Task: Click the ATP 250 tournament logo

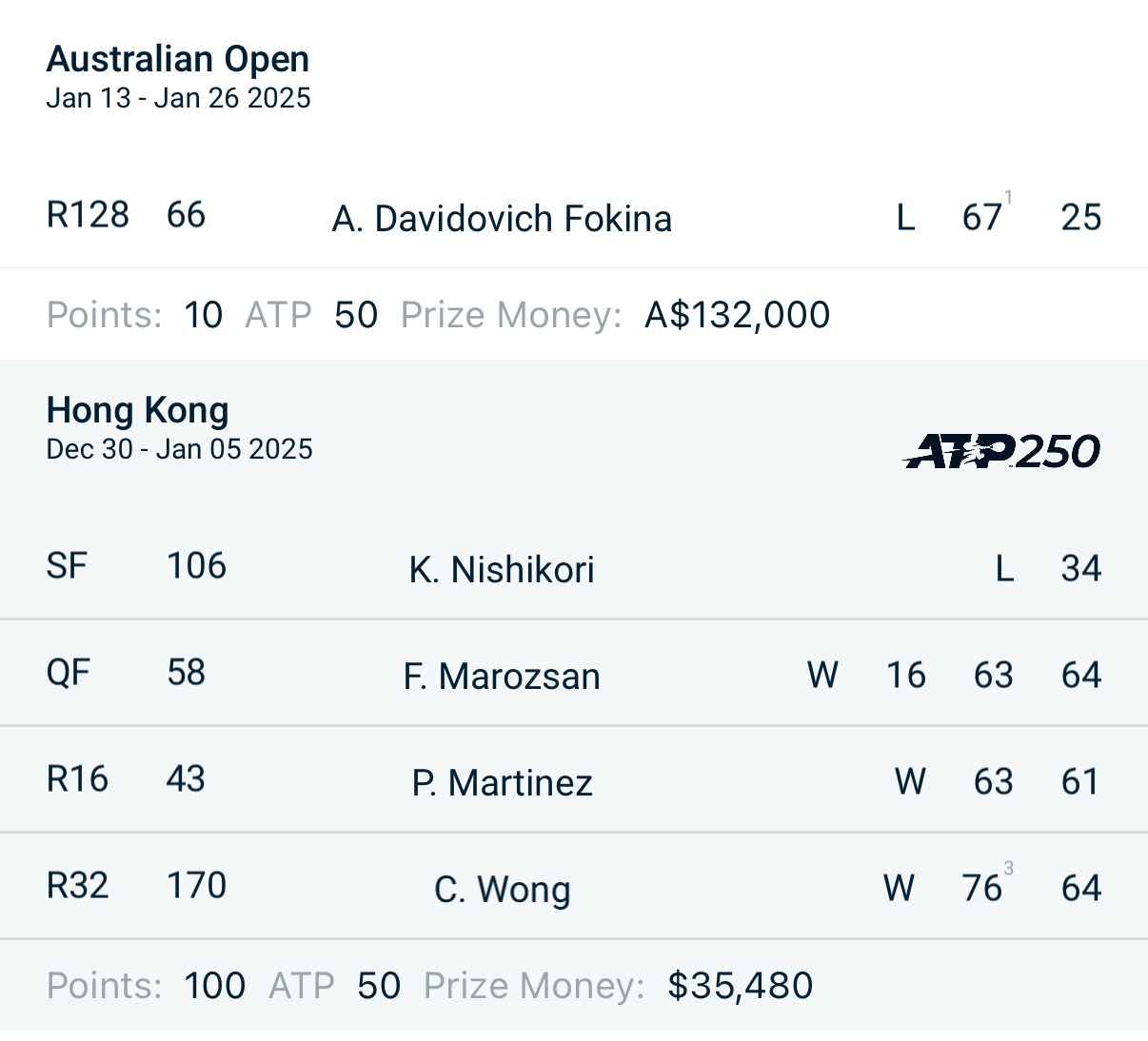Action: point(1001,451)
